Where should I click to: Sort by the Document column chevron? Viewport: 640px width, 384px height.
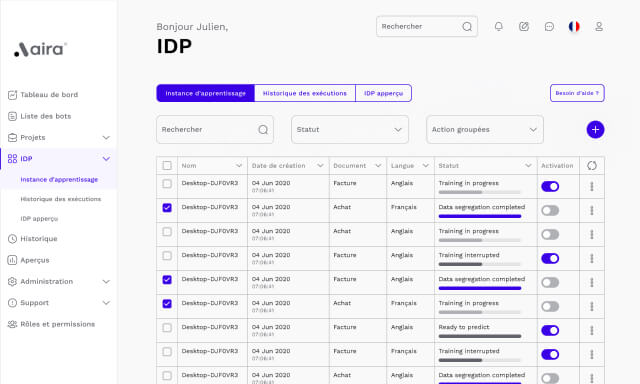[378, 166]
